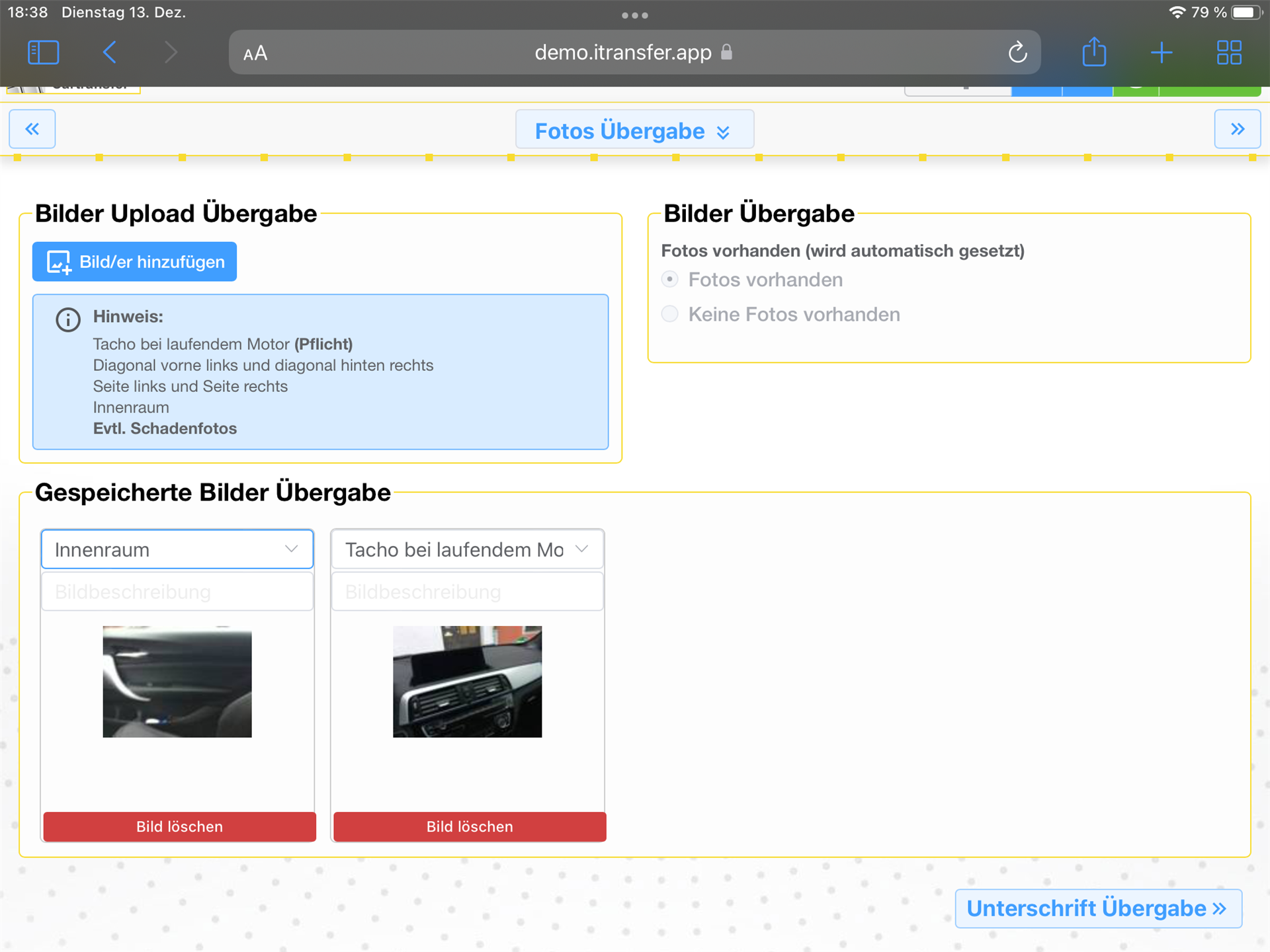The image size is (1270, 952).
Task: Go to the previous step with double-left chevron
Action: (x=32, y=129)
